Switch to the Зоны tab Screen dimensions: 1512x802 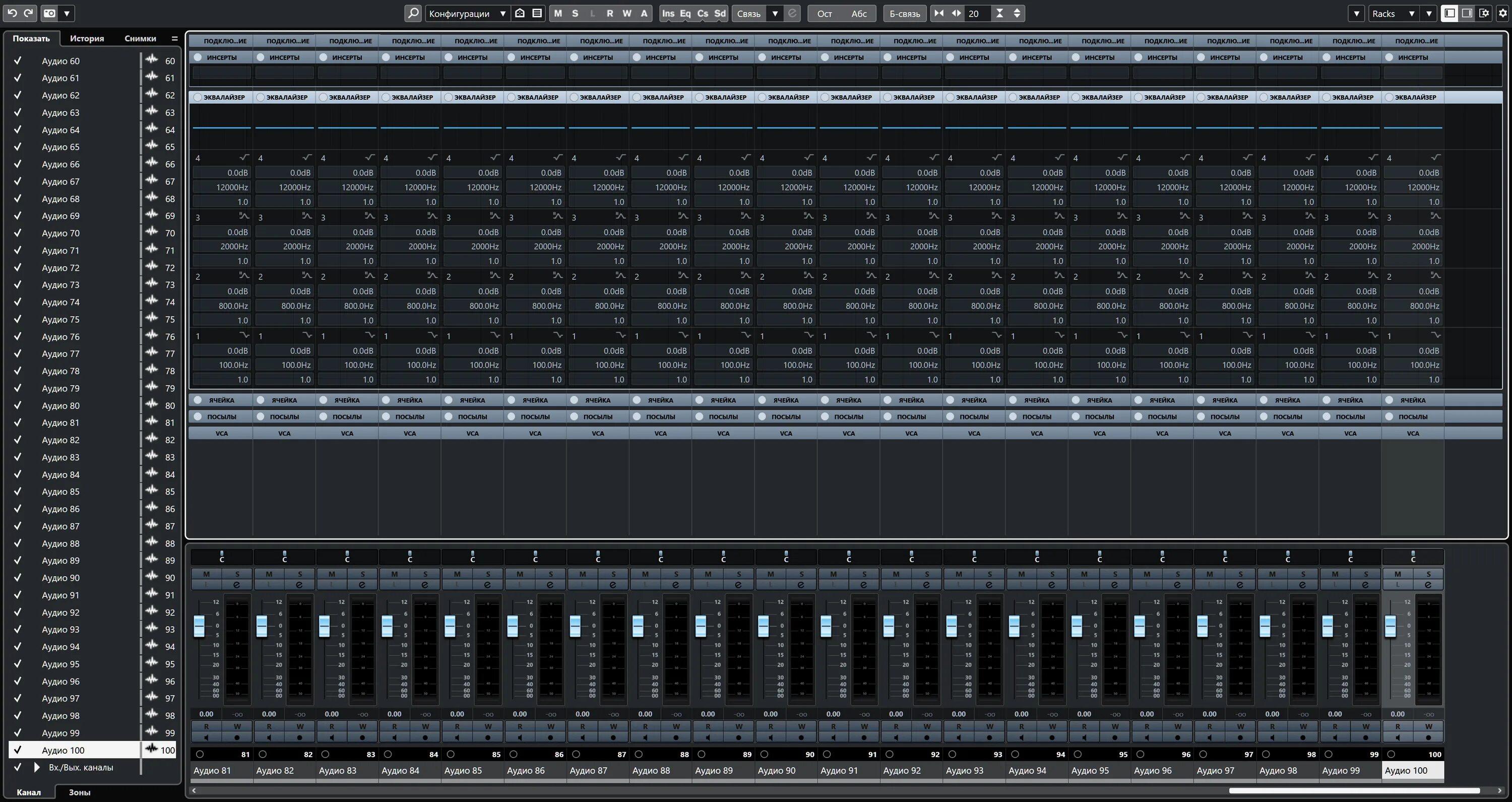pos(79,792)
